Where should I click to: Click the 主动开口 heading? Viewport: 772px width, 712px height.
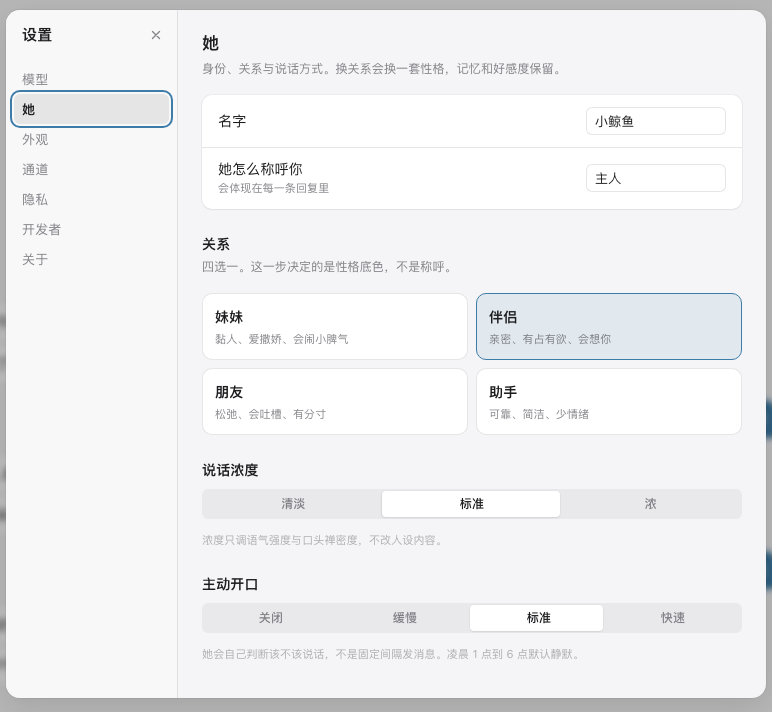pyautogui.click(x=230, y=584)
